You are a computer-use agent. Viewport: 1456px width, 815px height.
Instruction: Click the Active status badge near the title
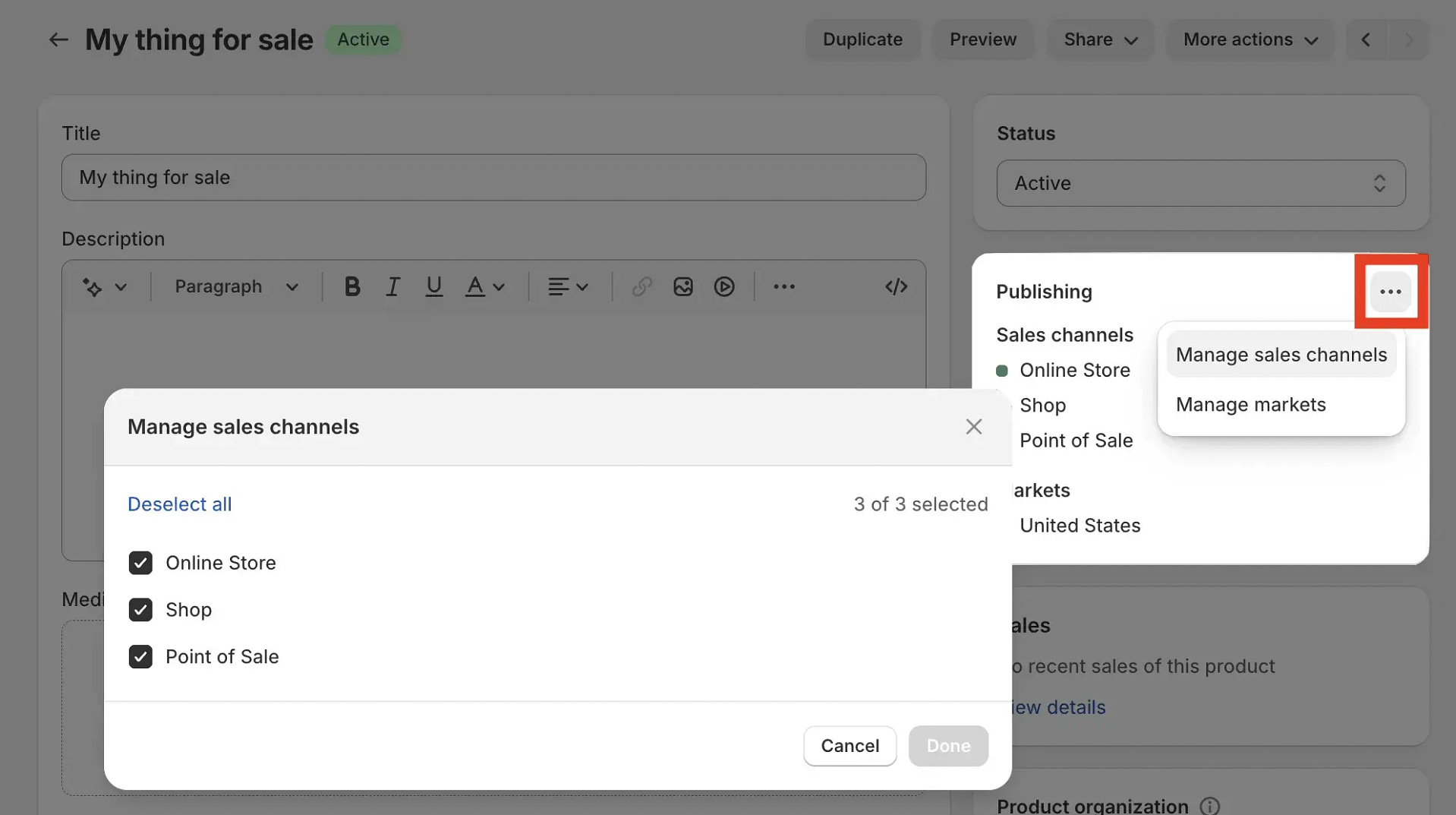(x=363, y=39)
